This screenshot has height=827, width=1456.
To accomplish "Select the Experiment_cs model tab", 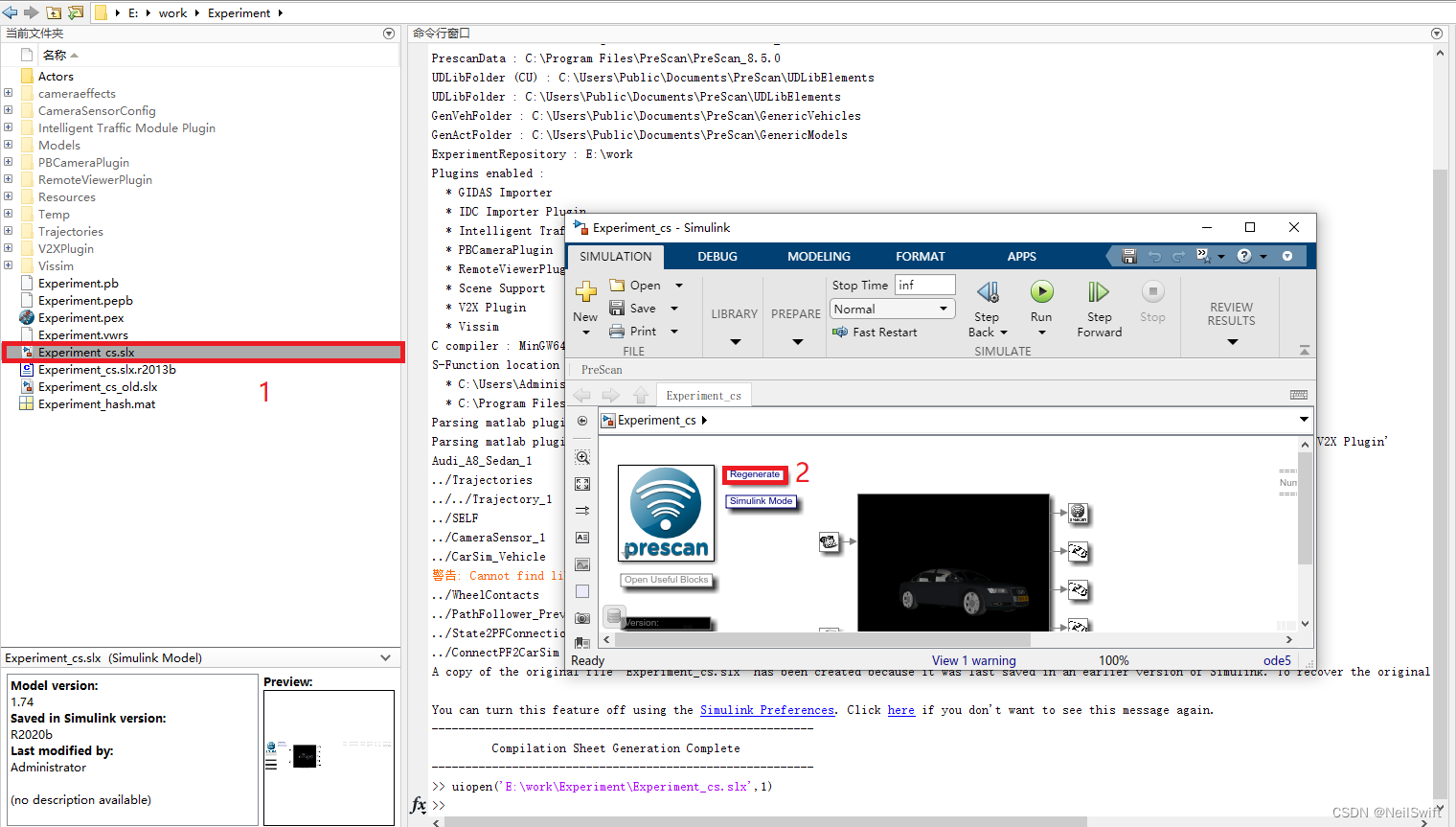I will point(704,395).
